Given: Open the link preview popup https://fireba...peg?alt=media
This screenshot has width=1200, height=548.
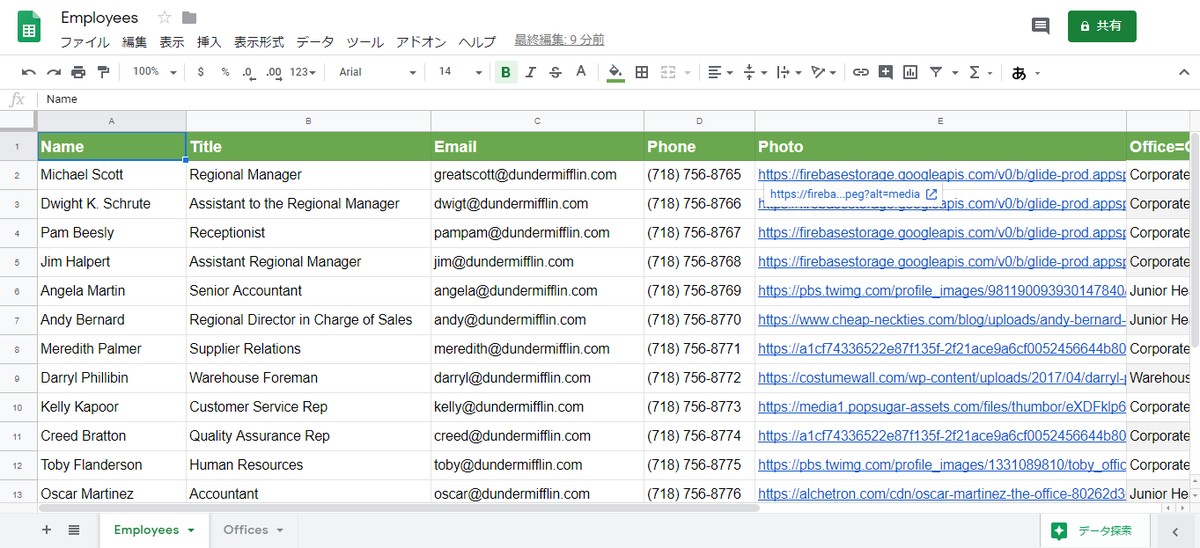Looking at the screenshot, I should coord(853,194).
